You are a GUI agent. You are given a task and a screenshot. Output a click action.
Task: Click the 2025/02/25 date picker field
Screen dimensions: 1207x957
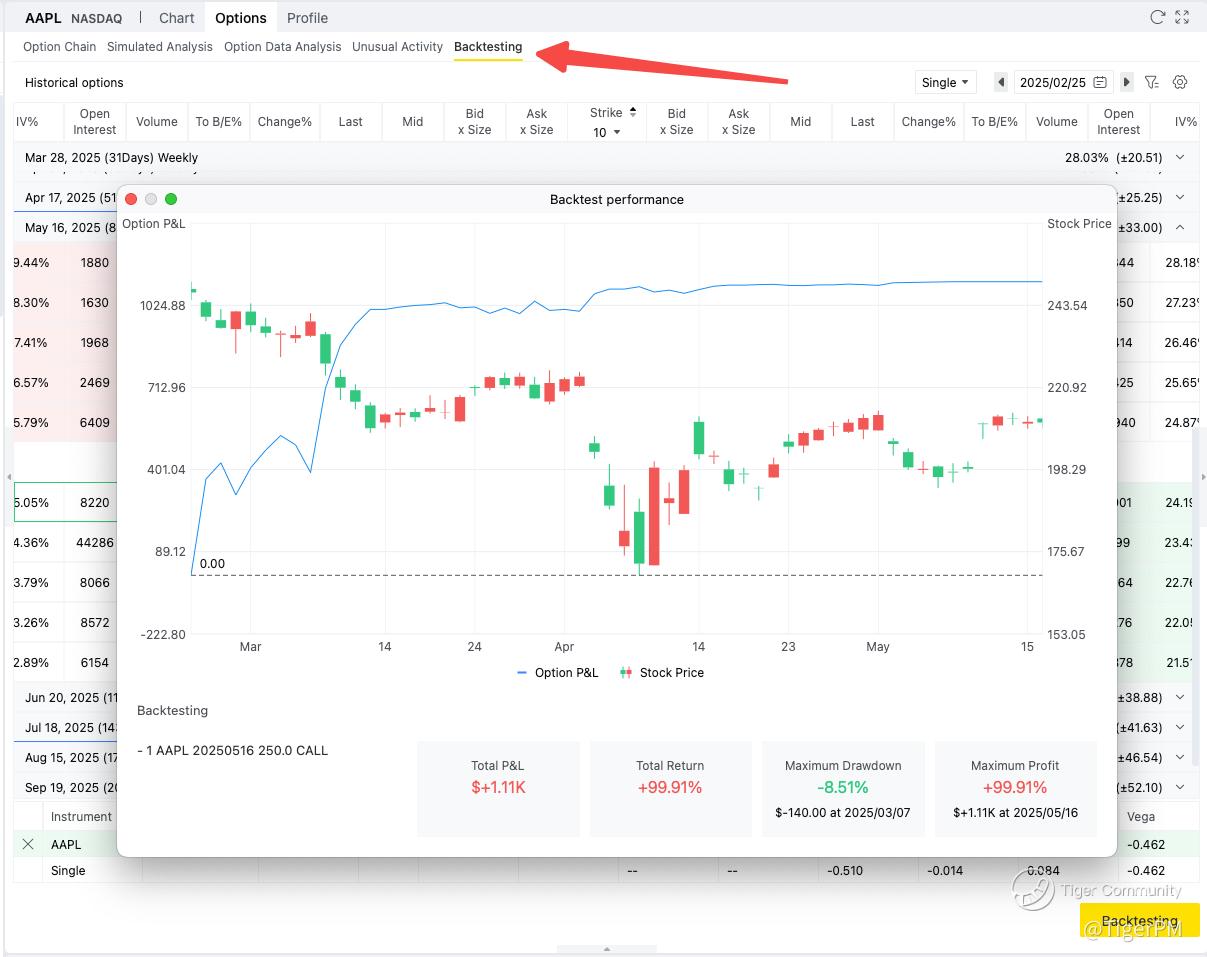pyautogui.click(x=1062, y=82)
